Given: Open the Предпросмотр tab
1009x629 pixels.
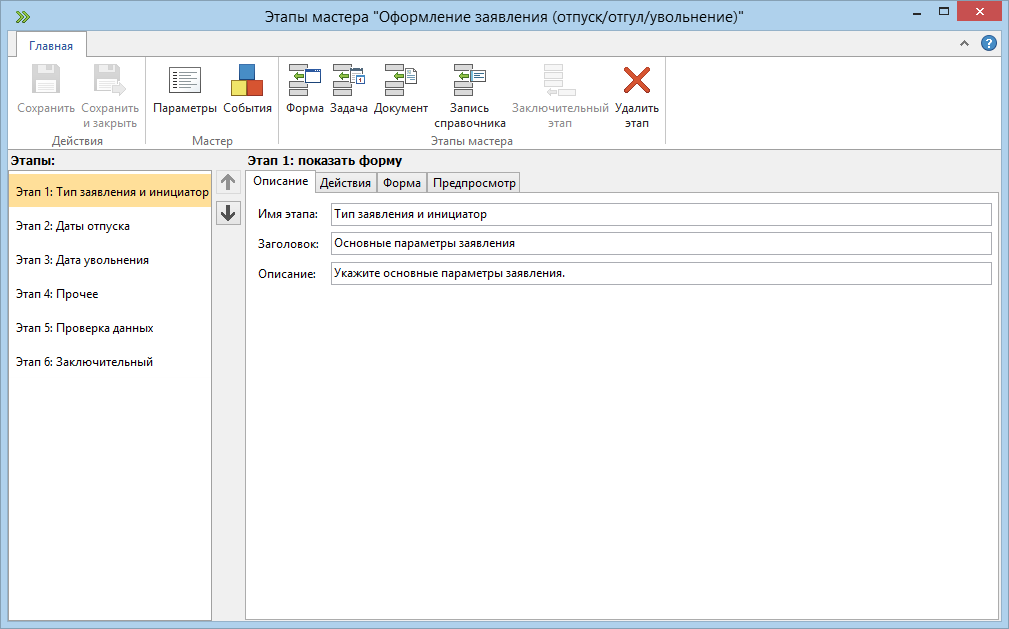Looking at the screenshot, I should [x=474, y=183].
